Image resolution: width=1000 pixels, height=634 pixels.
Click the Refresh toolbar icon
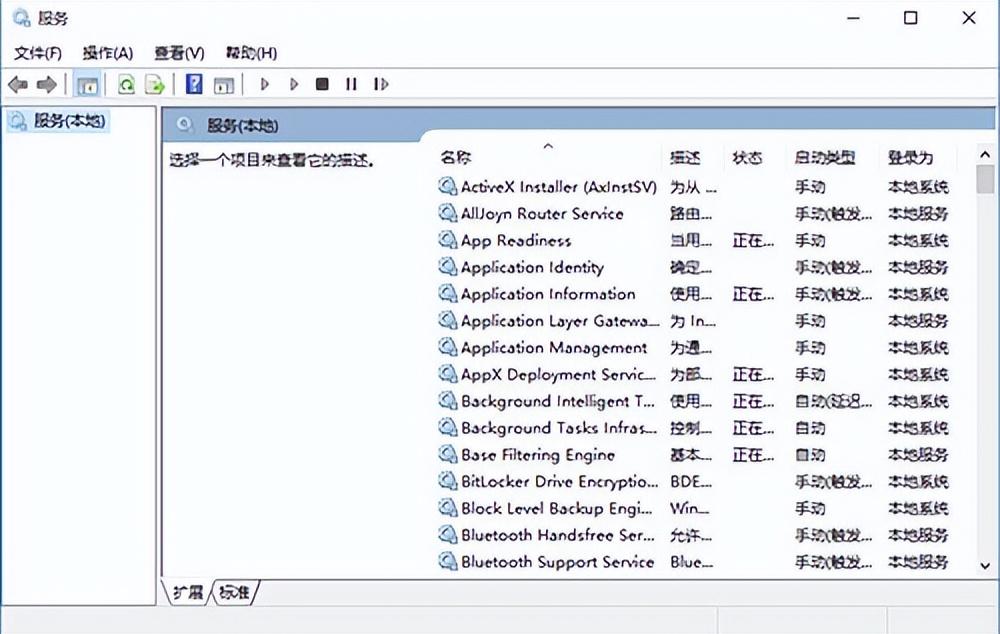click(126, 84)
